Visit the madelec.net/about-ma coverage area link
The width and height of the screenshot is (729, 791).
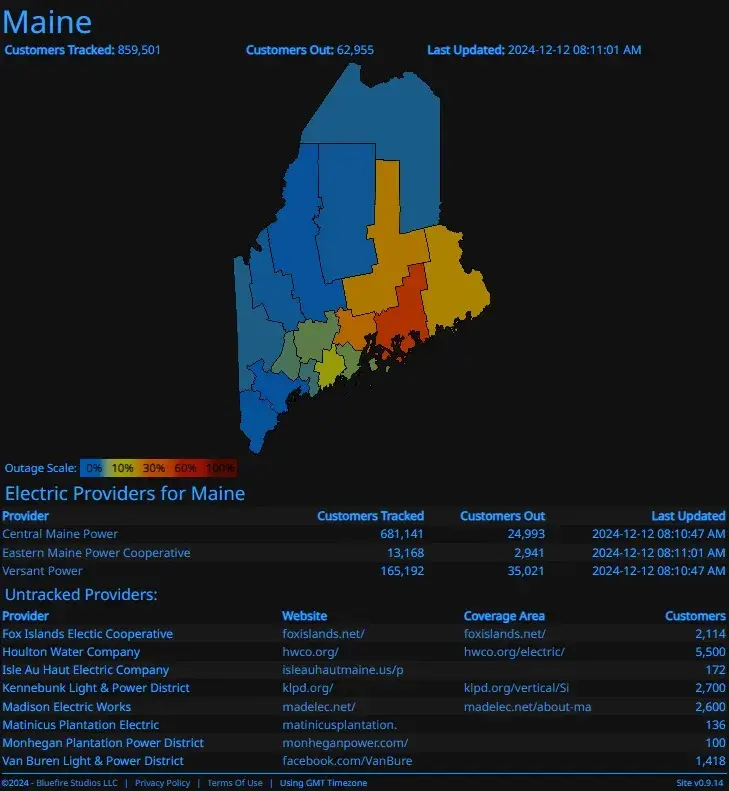527,706
